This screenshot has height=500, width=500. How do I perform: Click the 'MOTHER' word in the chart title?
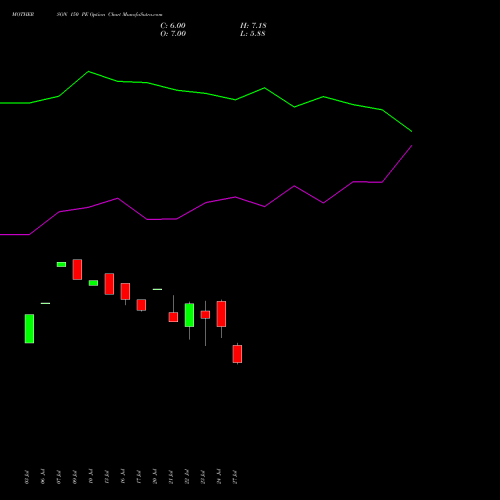(x=23, y=15)
